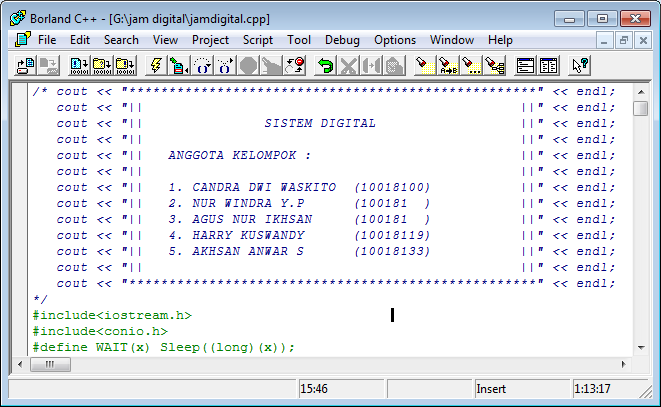
Task: Click the Build all toolbar icon
Action: click(125, 66)
